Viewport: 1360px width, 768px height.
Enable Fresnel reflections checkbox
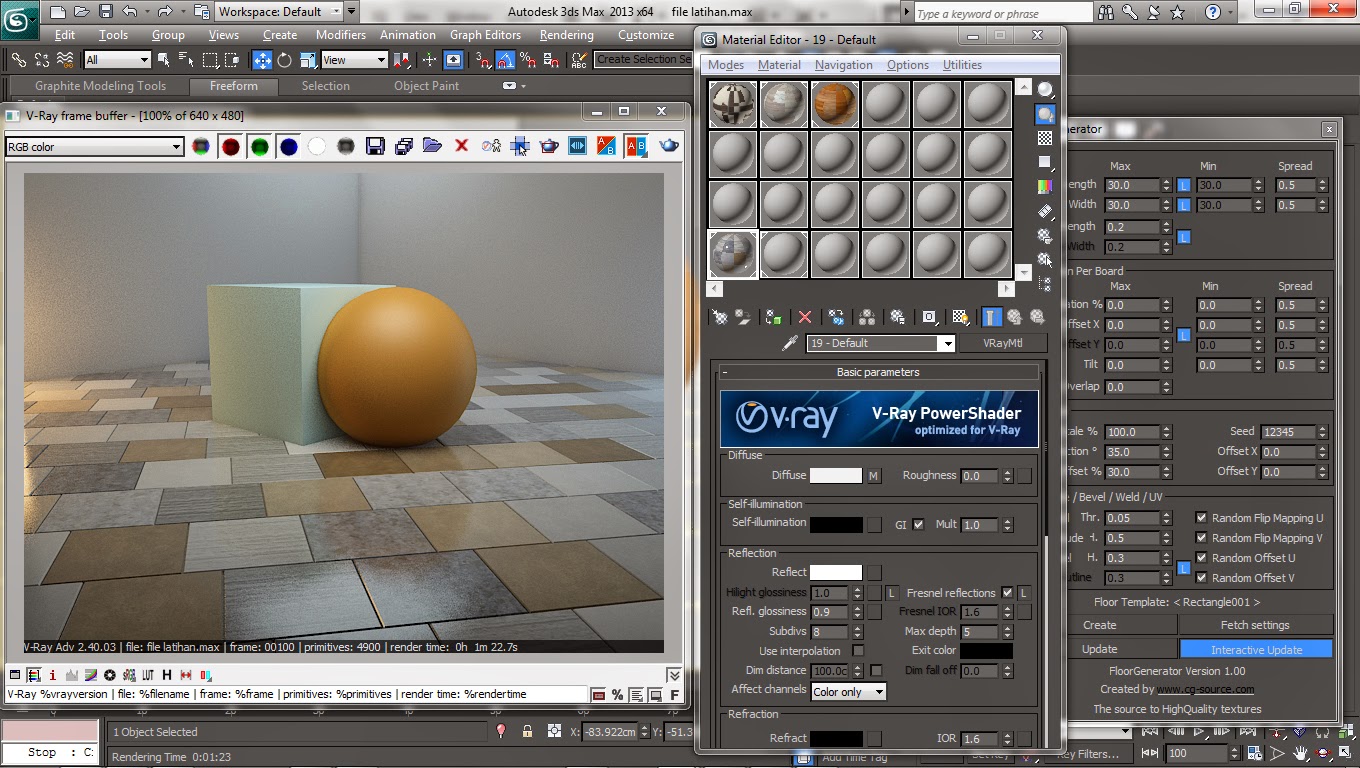(x=1008, y=592)
